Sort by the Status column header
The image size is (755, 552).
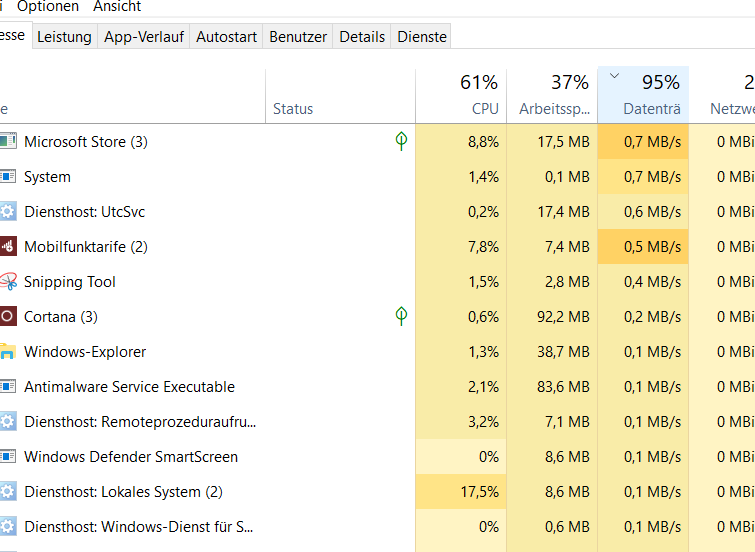(x=340, y=95)
